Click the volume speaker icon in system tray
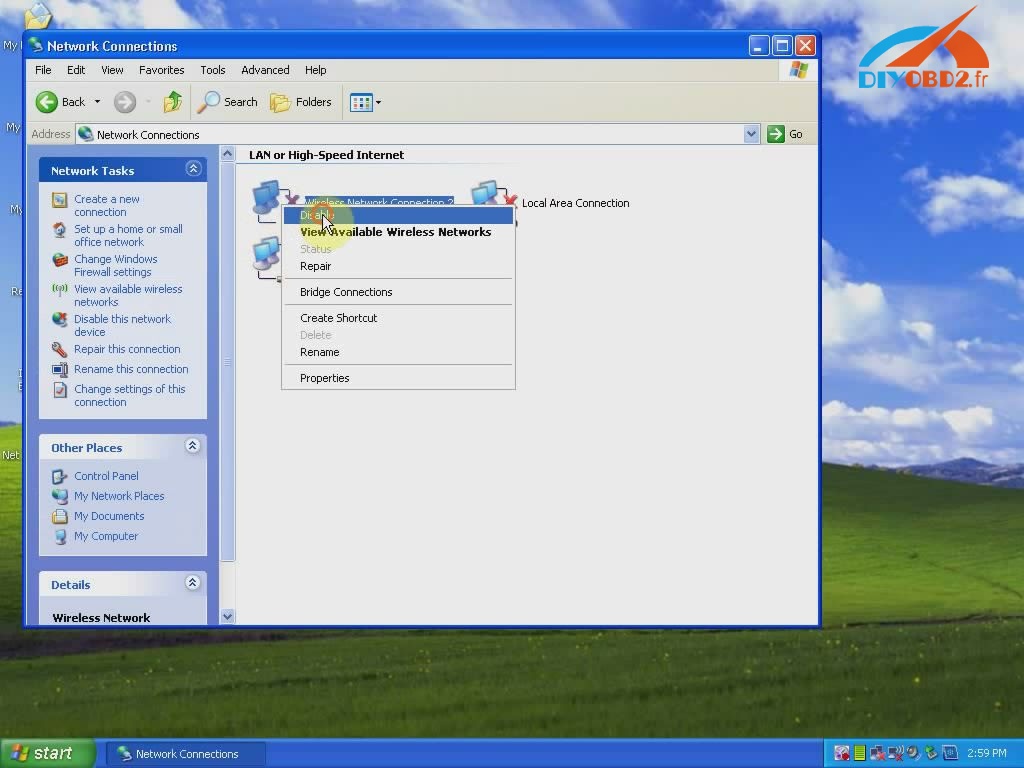This screenshot has height=768, width=1024. coord(913,753)
